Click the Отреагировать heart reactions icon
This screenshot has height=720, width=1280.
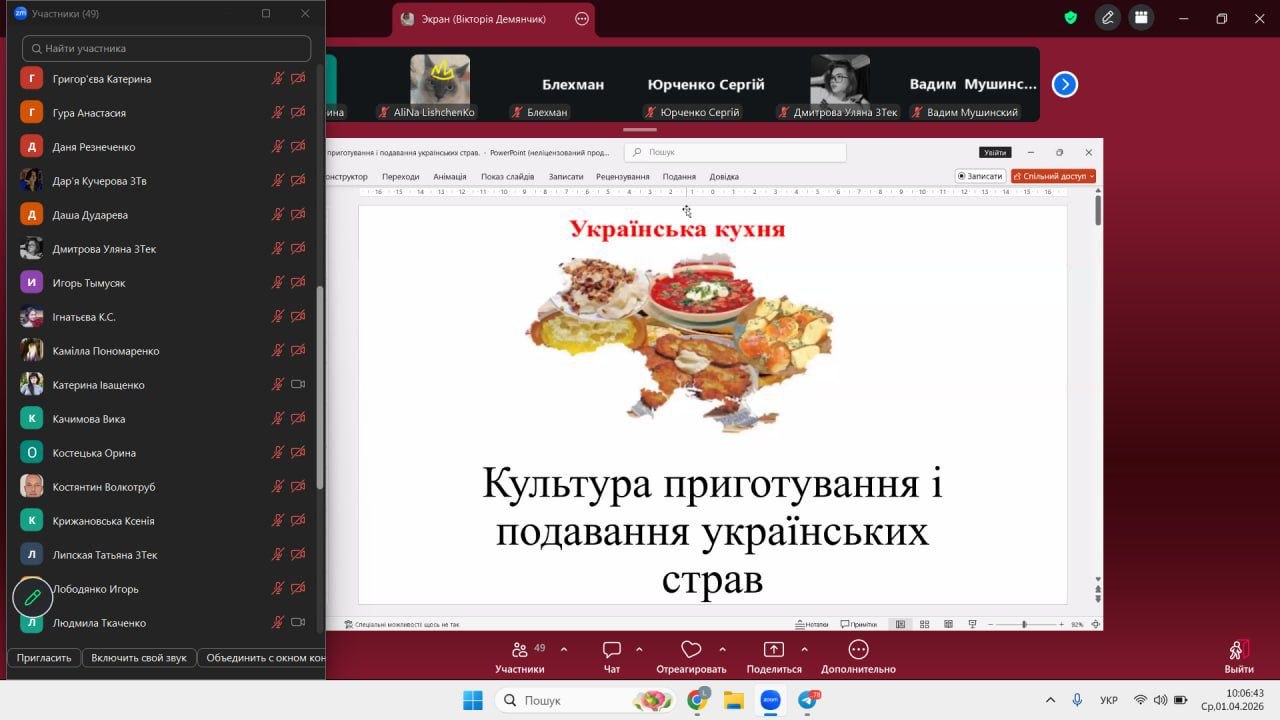tap(691, 650)
